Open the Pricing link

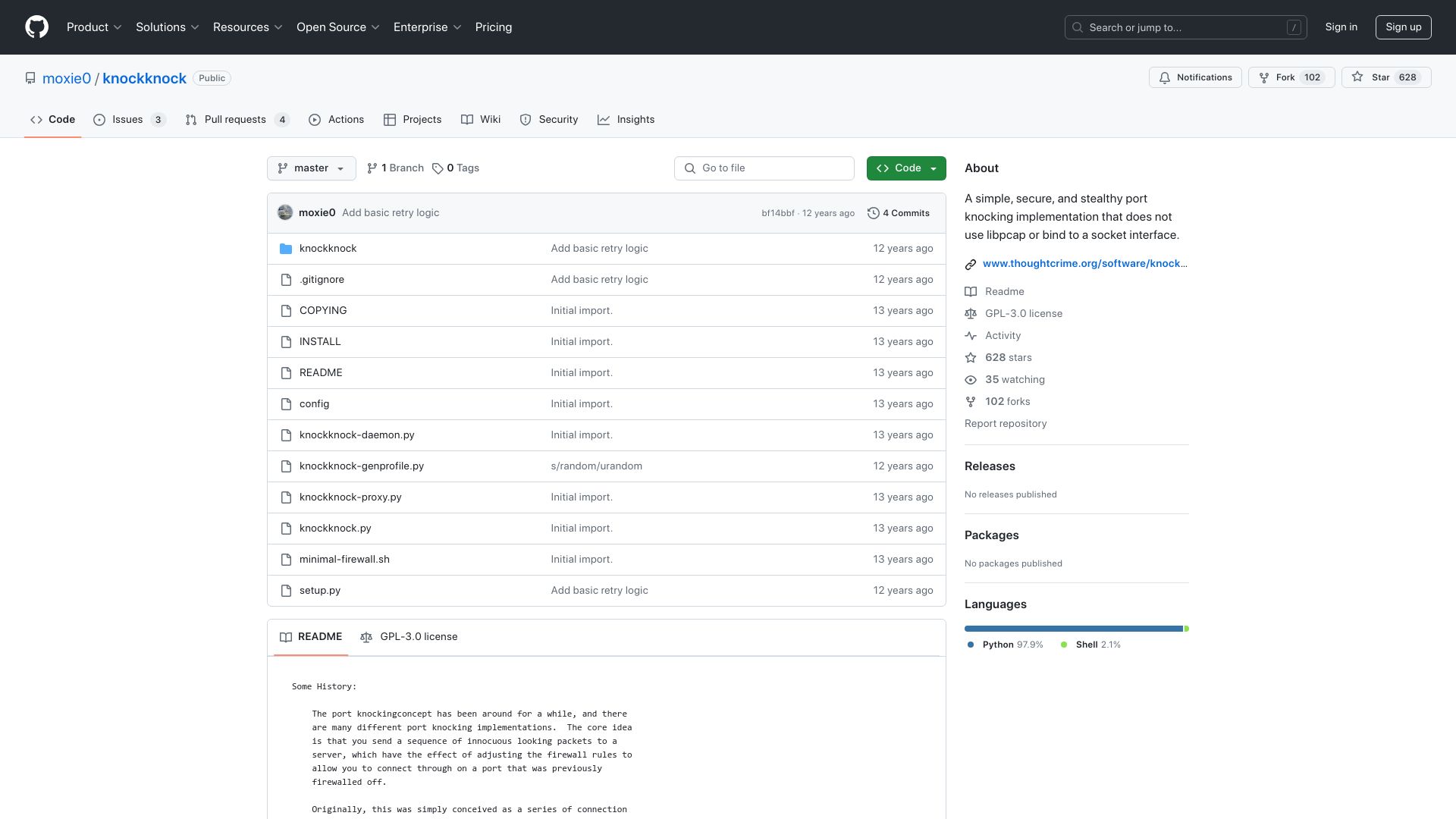tap(494, 27)
